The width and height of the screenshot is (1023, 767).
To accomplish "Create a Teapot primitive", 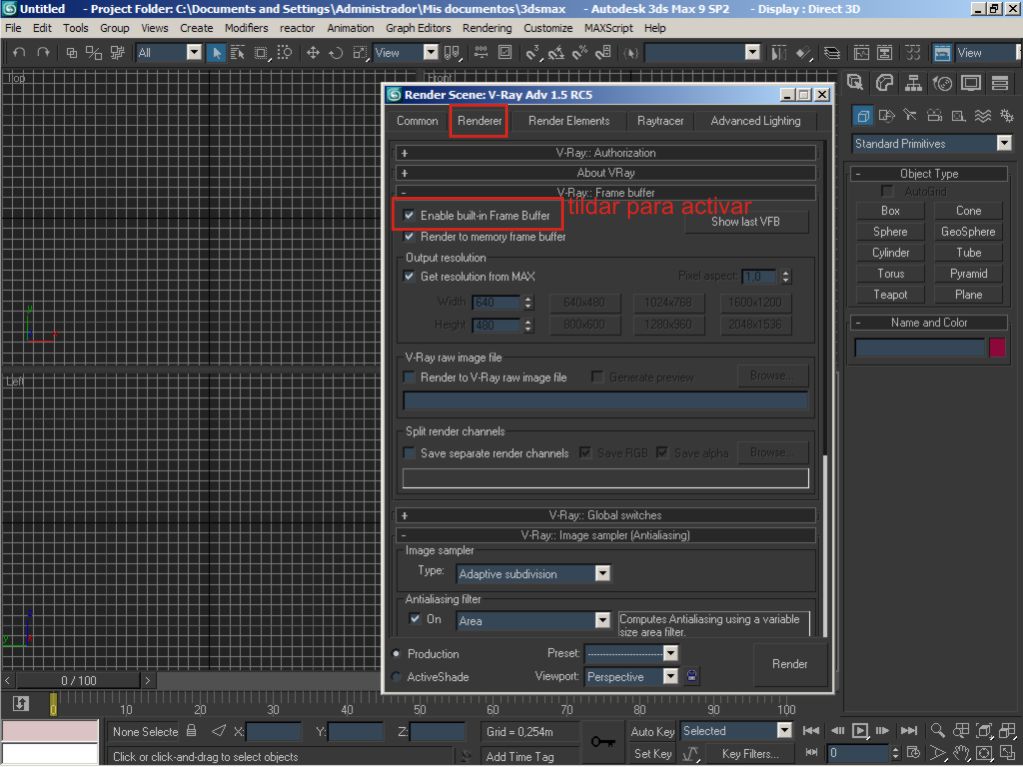I will click(x=890, y=295).
